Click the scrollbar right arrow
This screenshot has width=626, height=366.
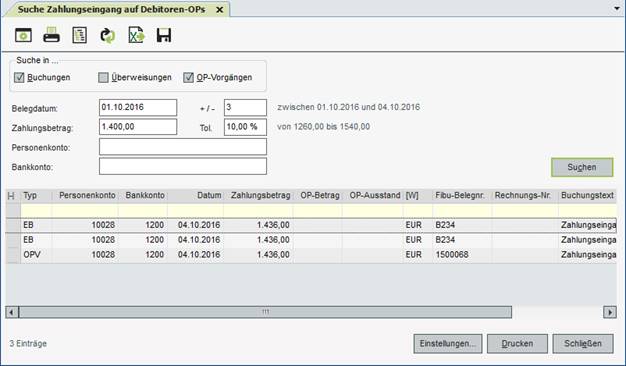(x=610, y=312)
